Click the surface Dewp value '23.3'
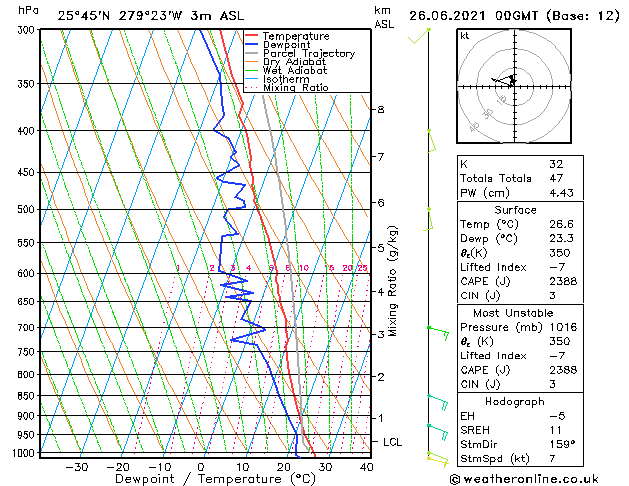This screenshot has width=629, height=486. (562, 238)
